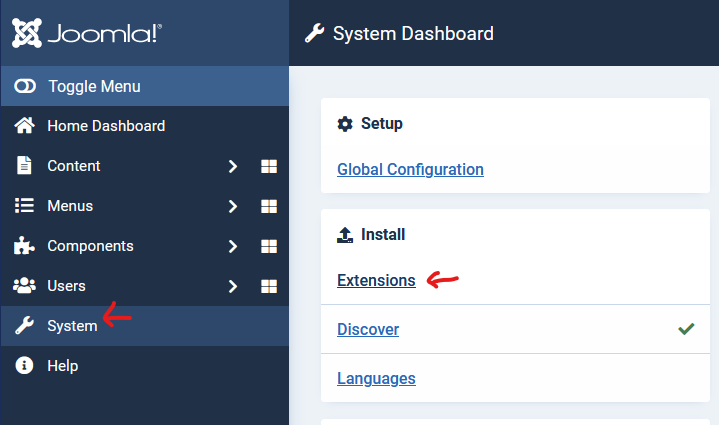Click the Setup gear icon
This screenshot has width=719, height=425.
[x=345, y=124]
